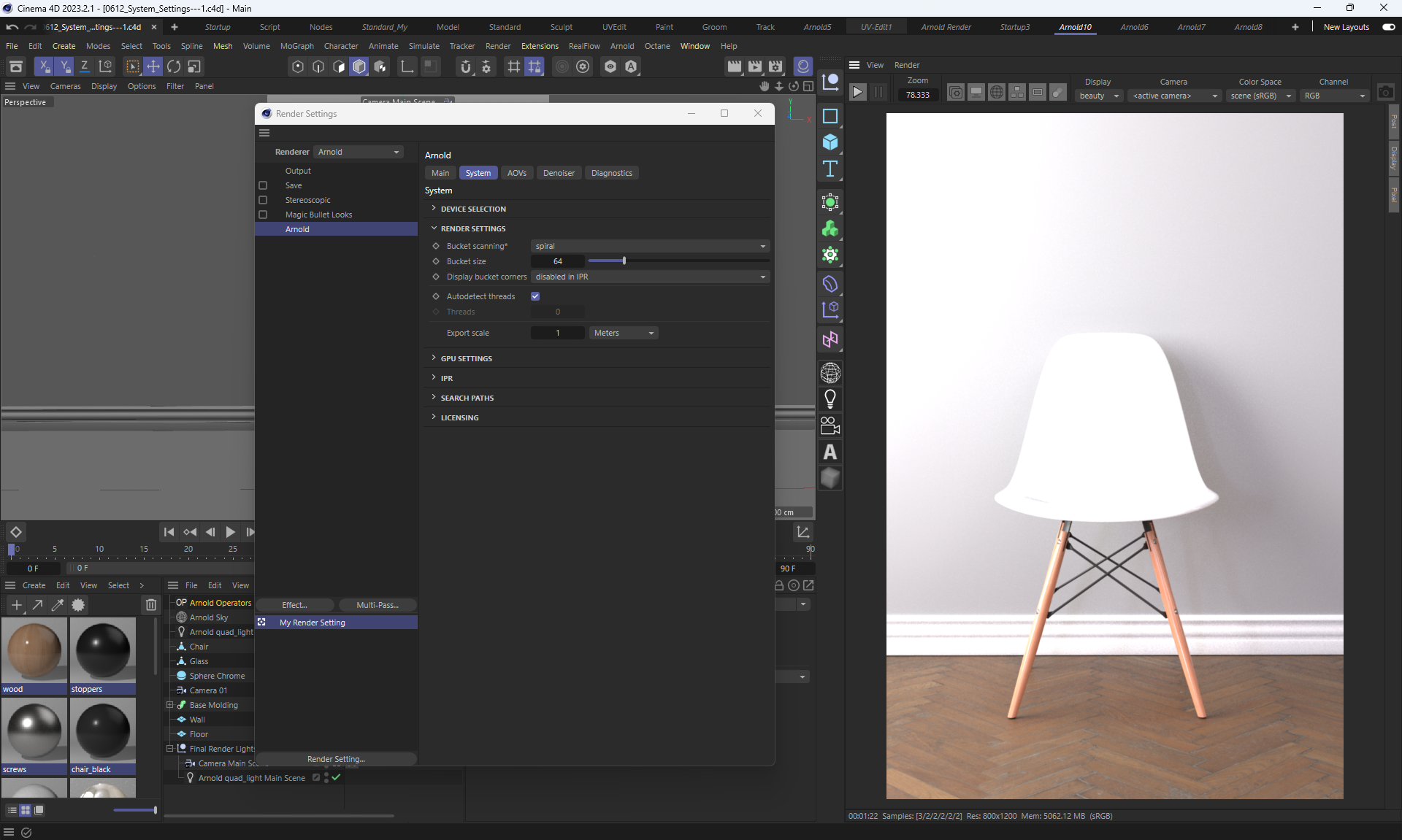Click the Camera object icon in sidebar
The image size is (1402, 840).
830,425
